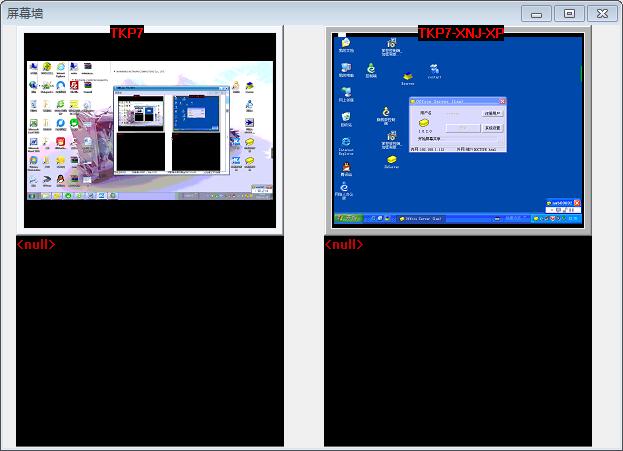The height and width of the screenshot is (451, 623).
Task: Close the tray popup with the red X in the XP screen
Action: tap(577, 203)
